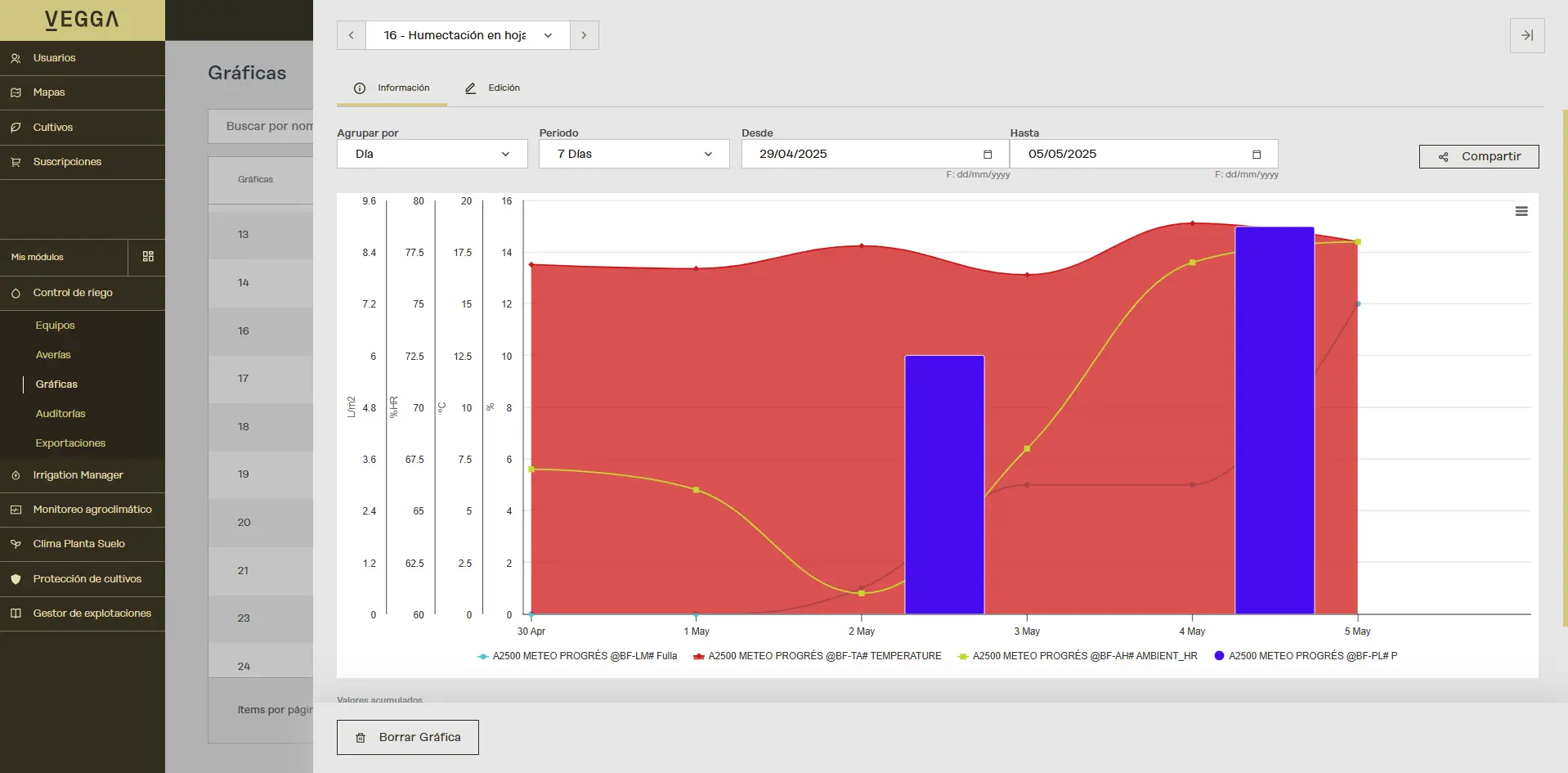The height and width of the screenshot is (773, 1568).
Task: Collapse the side panel with arrow-to-bar icon
Action: [1526, 35]
